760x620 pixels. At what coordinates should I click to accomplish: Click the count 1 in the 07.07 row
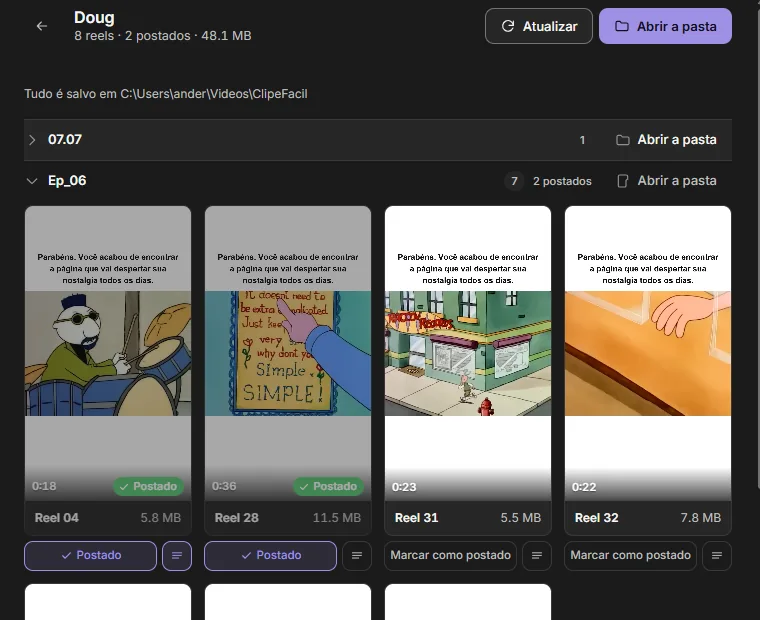tap(582, 140)
